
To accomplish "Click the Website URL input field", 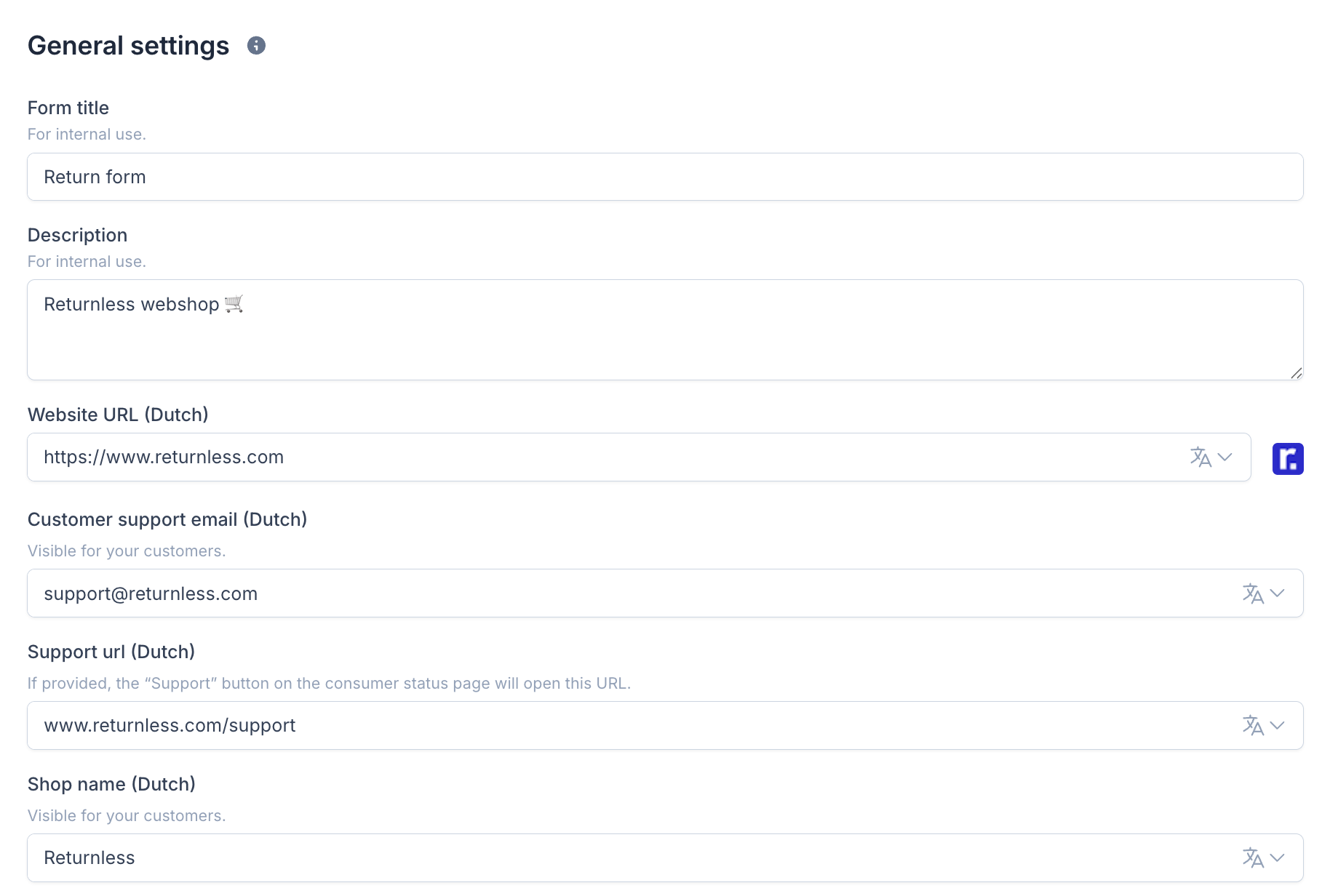I will point(639,457).
